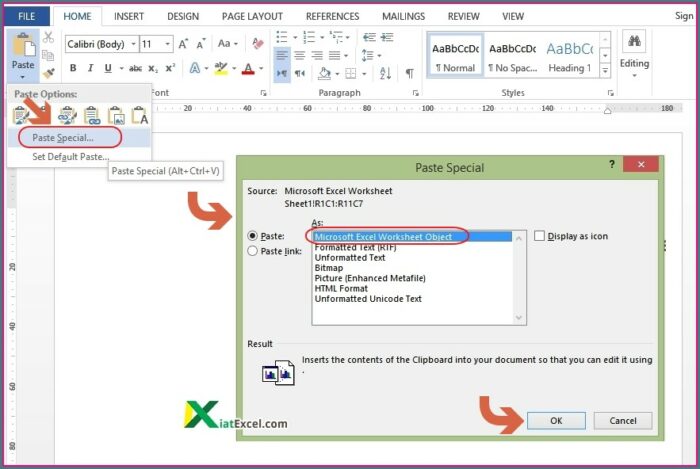700x469 pixels.
Task: Click OK in Paste Special dialog
Action: click(556, 420)
